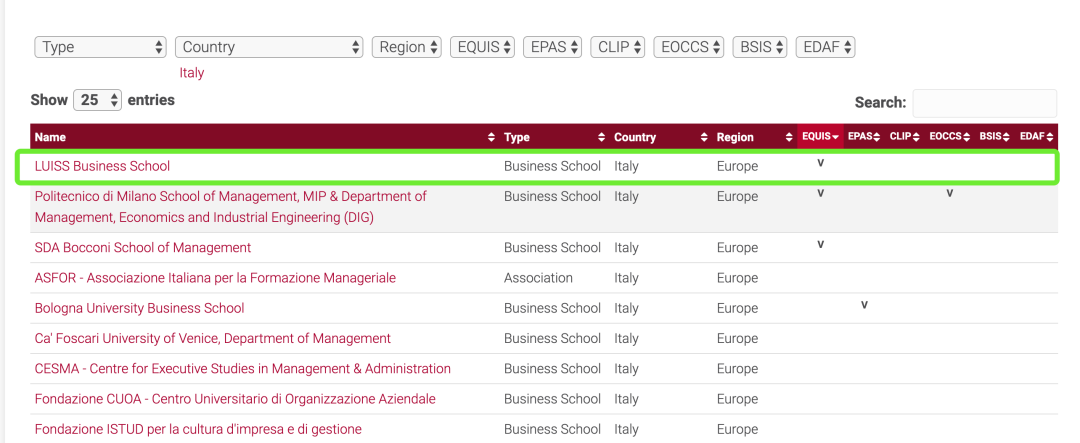Sort table by EDAF column header

(x=1036, y=137)
